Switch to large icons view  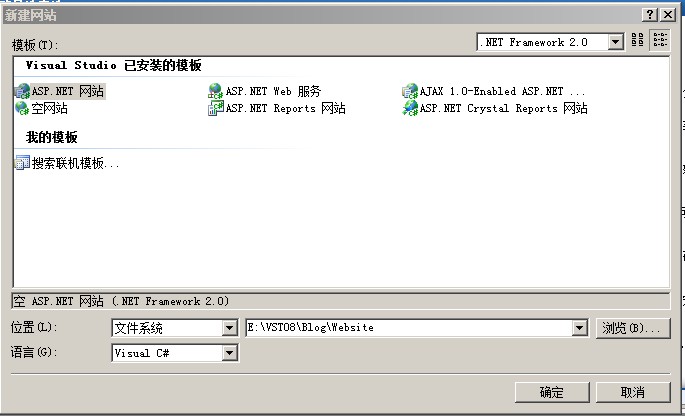point(638,40)
